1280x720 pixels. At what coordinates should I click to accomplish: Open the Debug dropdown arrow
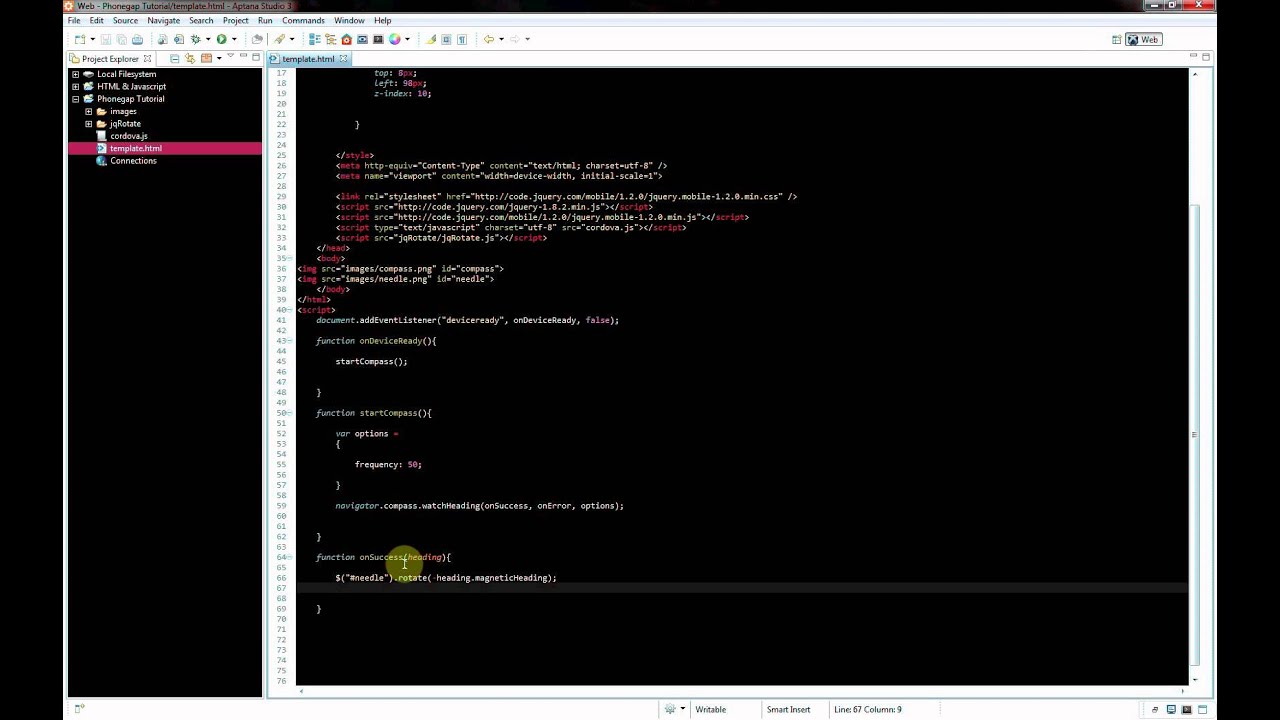pyautogui.click(x=208, y=39)
